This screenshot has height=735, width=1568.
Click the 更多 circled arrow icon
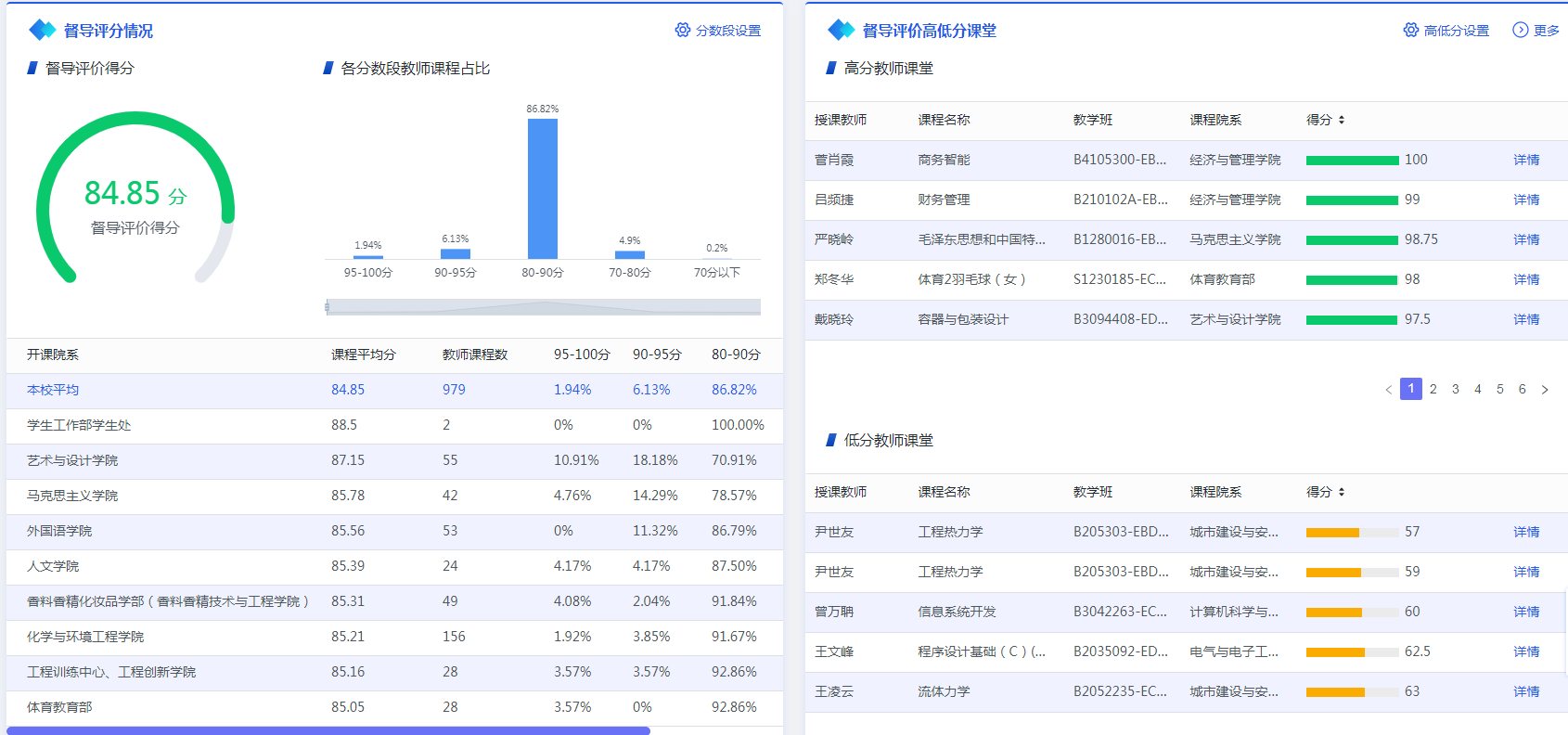[1520, 31]
